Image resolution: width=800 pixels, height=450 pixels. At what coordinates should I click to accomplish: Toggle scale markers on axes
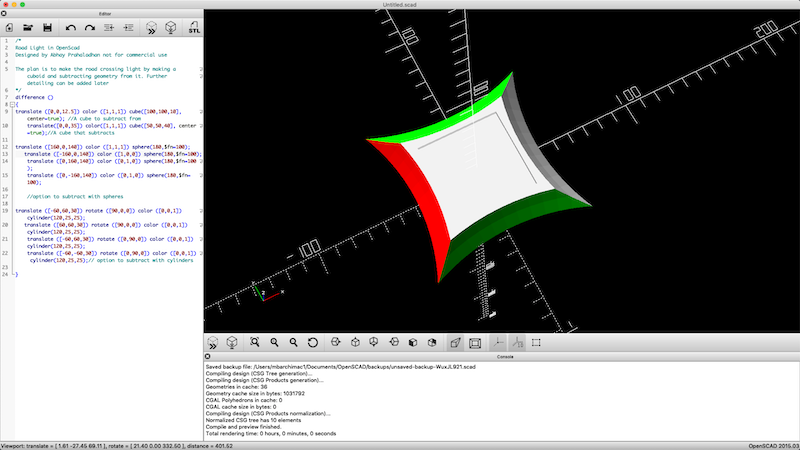[x=517, y=342]
